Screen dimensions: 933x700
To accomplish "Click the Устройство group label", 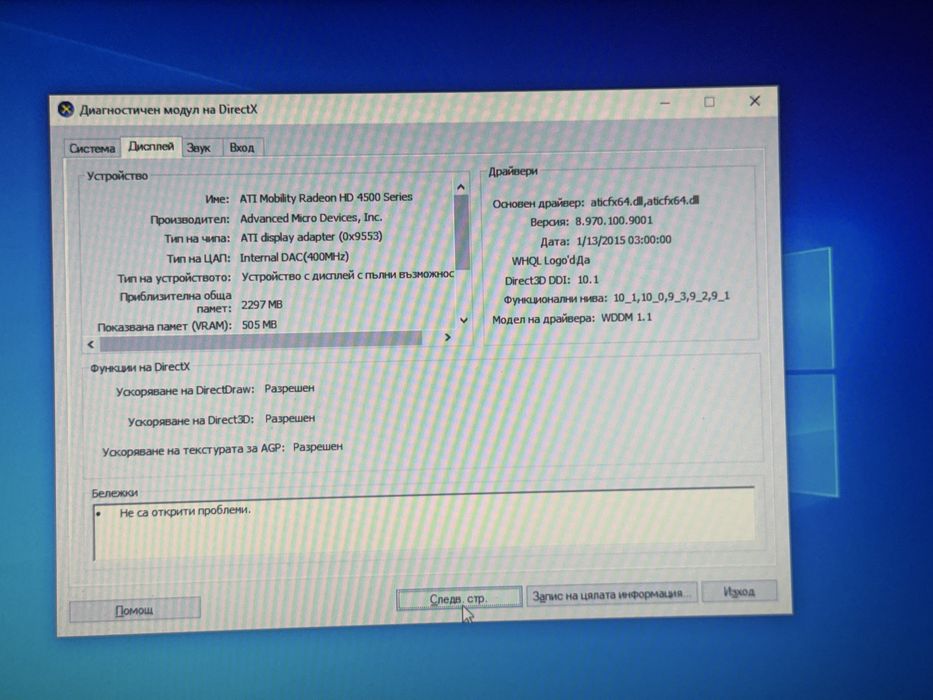I will (x=117, y=176).
